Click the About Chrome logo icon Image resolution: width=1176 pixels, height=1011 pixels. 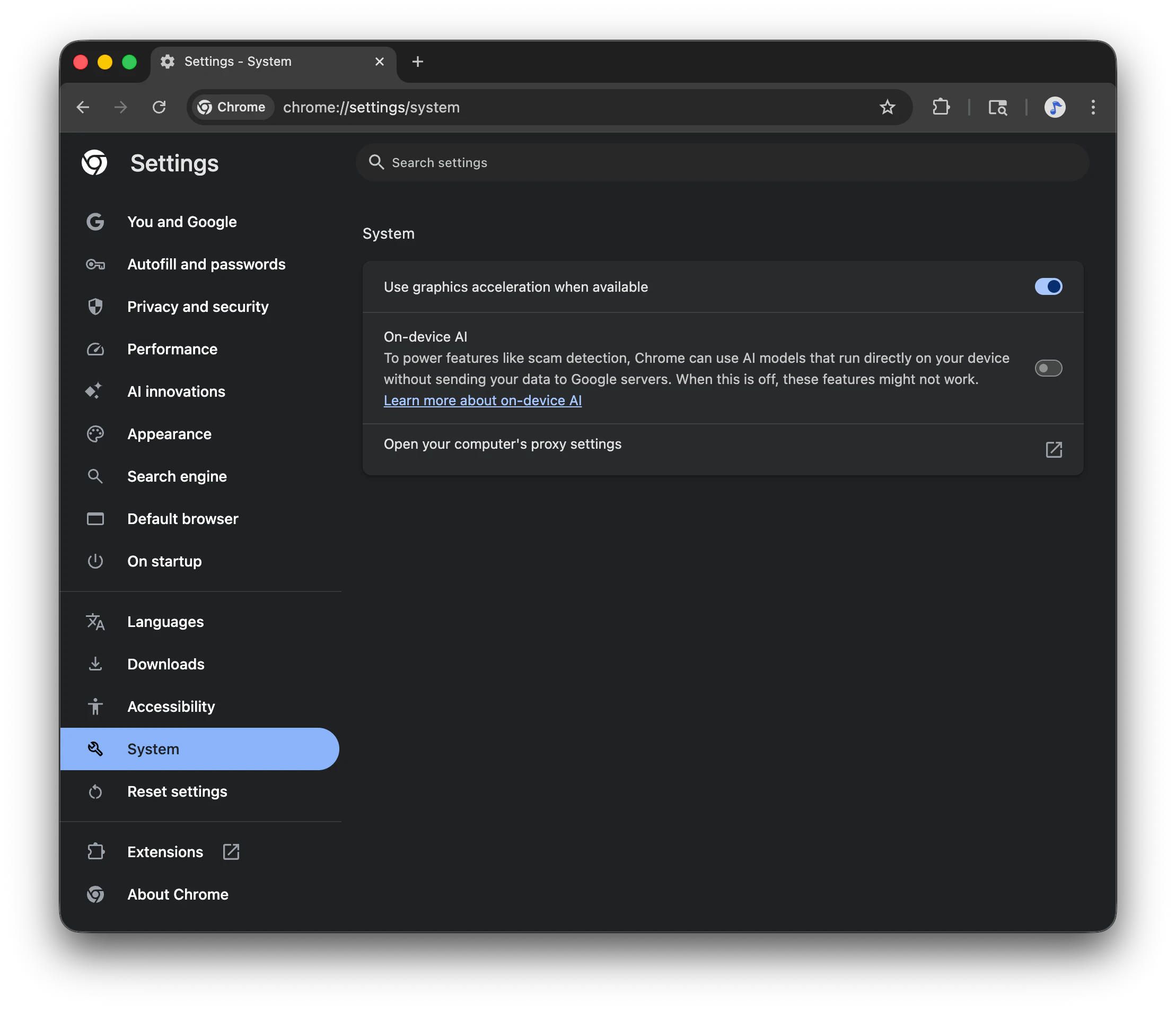click(95, 895)
